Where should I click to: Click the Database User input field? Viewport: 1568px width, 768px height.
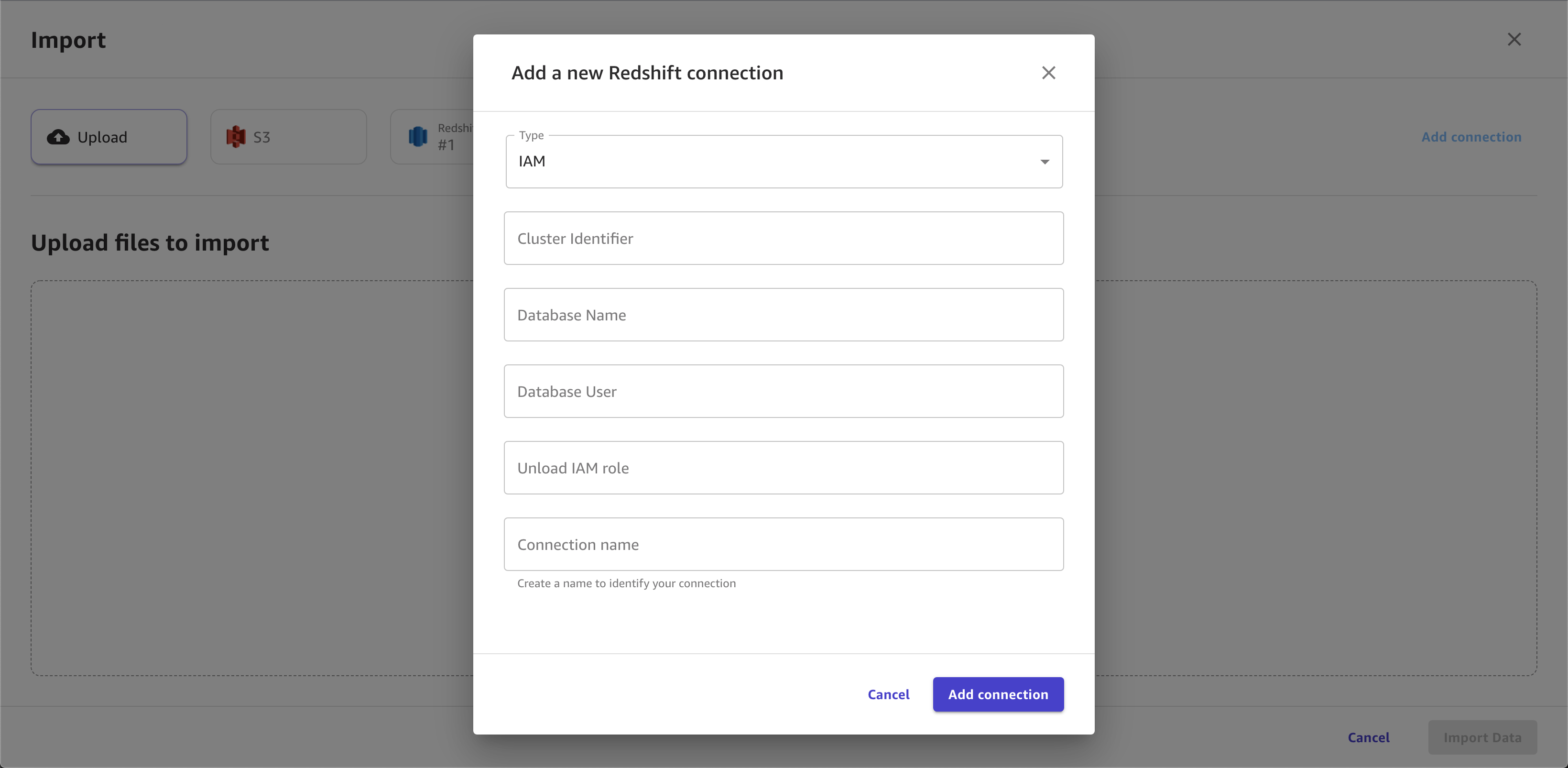point(783,391)
